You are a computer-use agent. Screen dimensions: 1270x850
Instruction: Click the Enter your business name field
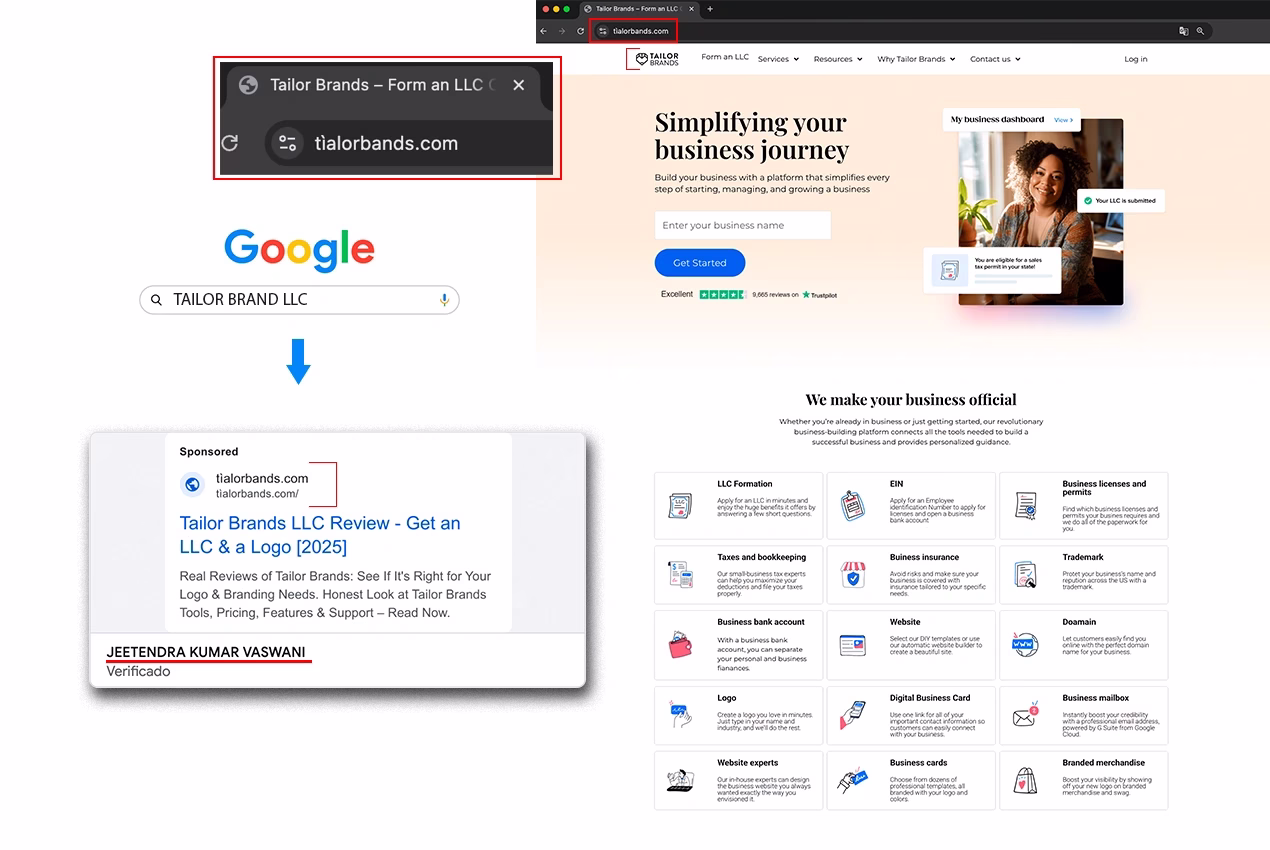click(742, 225)
